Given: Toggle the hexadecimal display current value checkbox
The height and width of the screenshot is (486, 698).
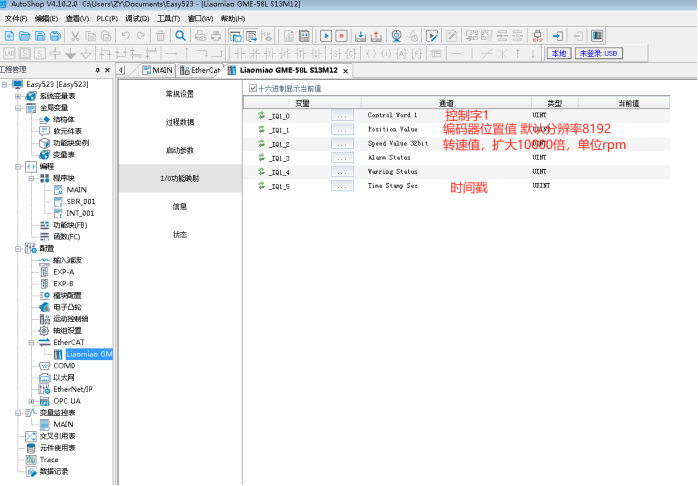Looking at the screenshot, I should click(253, 88).
